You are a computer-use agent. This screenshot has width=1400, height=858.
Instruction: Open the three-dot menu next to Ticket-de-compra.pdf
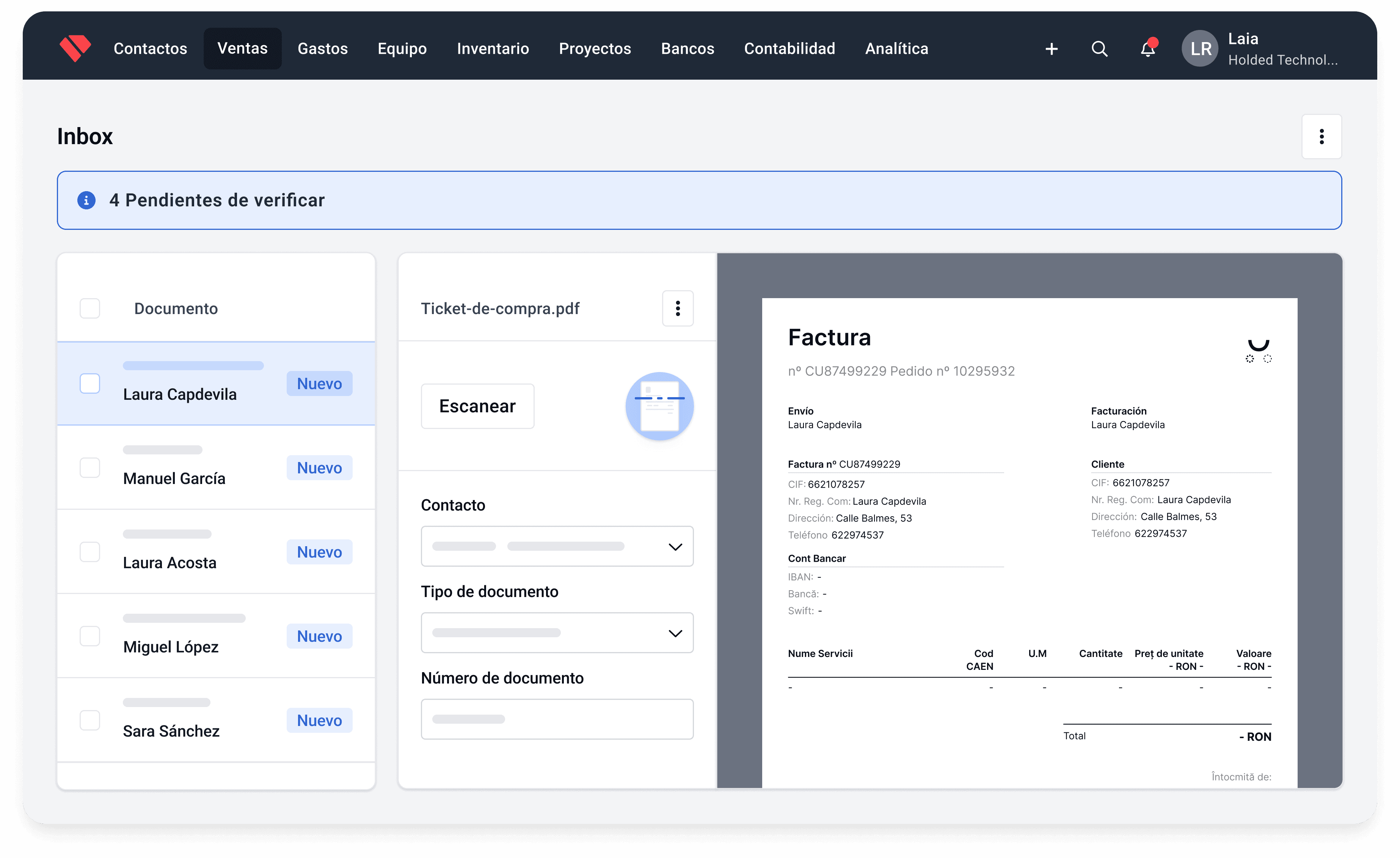(x=677, y=308)
